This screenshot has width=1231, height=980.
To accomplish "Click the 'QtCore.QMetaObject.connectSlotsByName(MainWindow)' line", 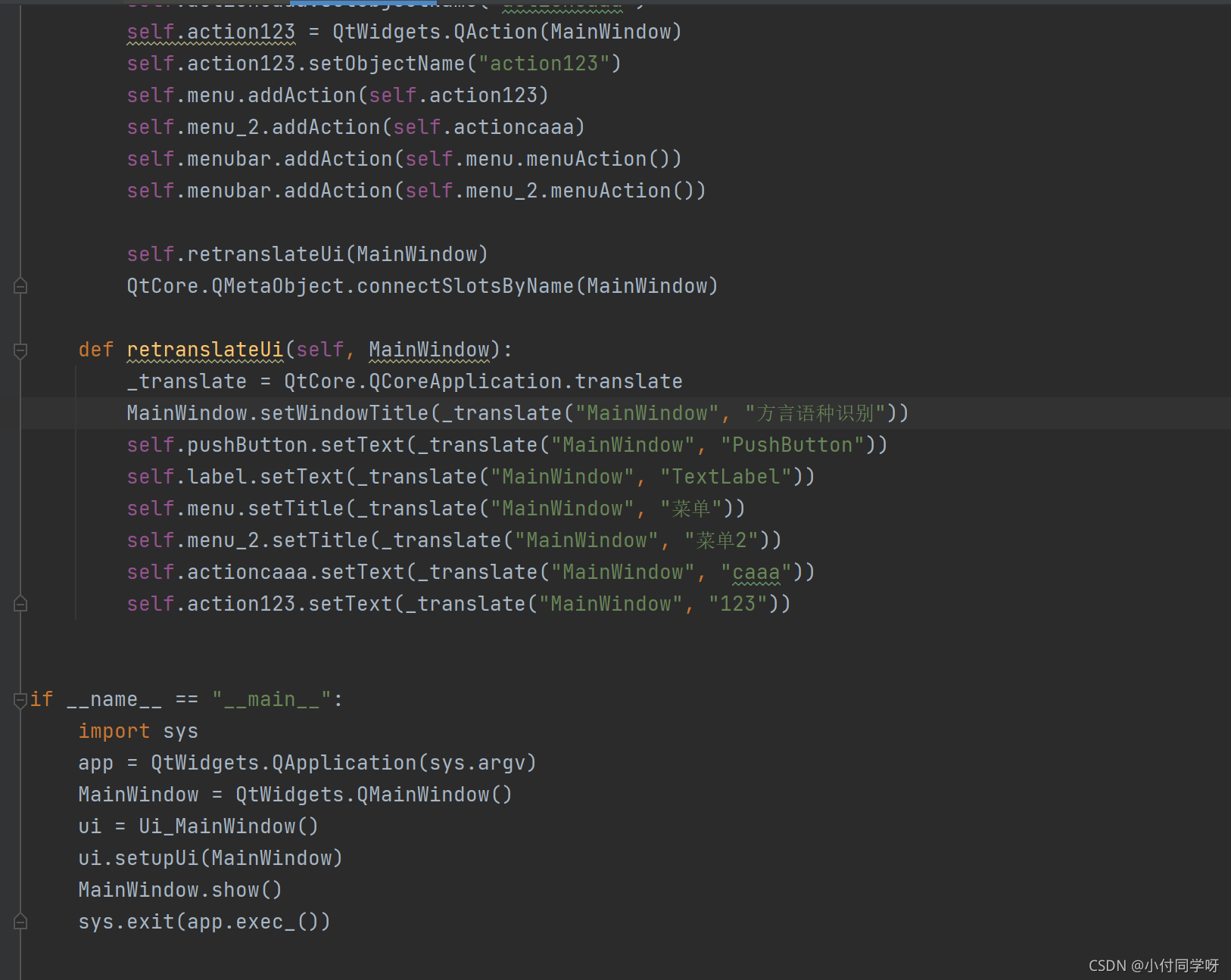I will [x=422, y=286].
